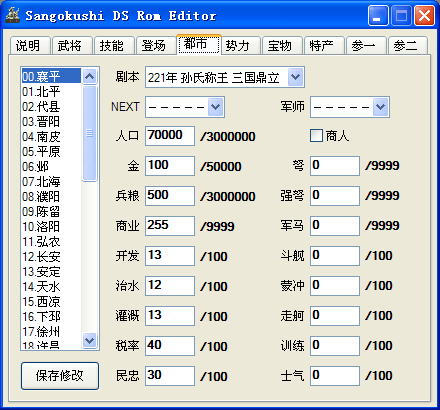440x410 pixels.
Task: Close the Rom Editor window
Action: click(x=424, y=15)
